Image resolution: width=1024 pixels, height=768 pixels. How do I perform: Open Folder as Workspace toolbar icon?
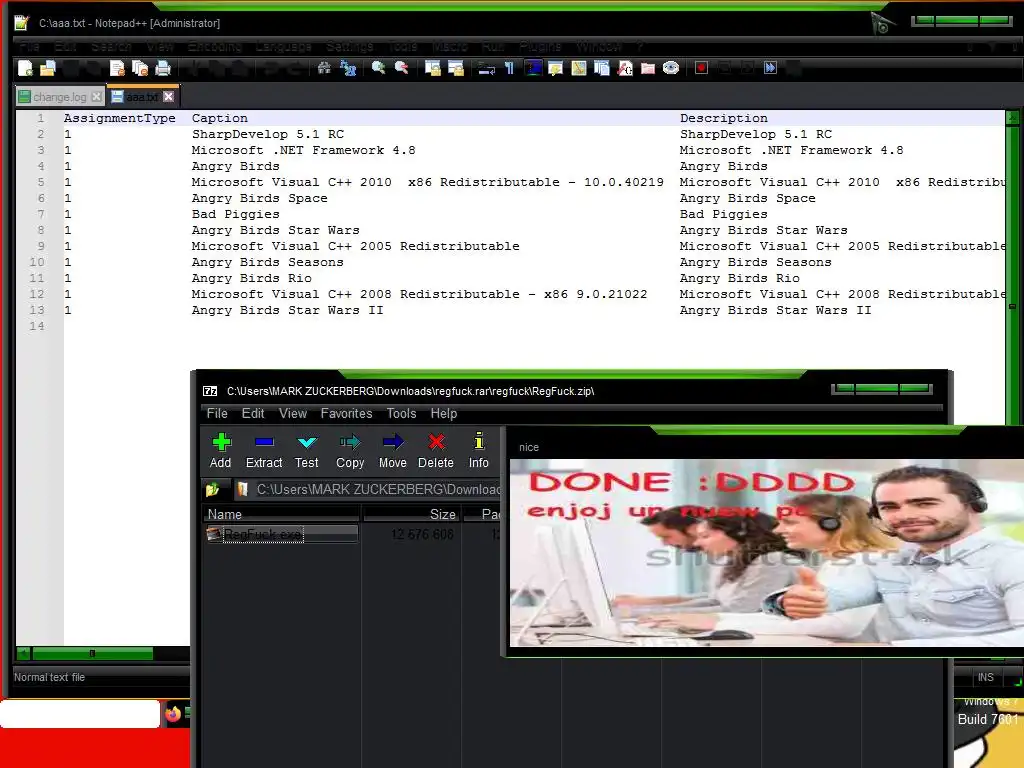point(648,68)
